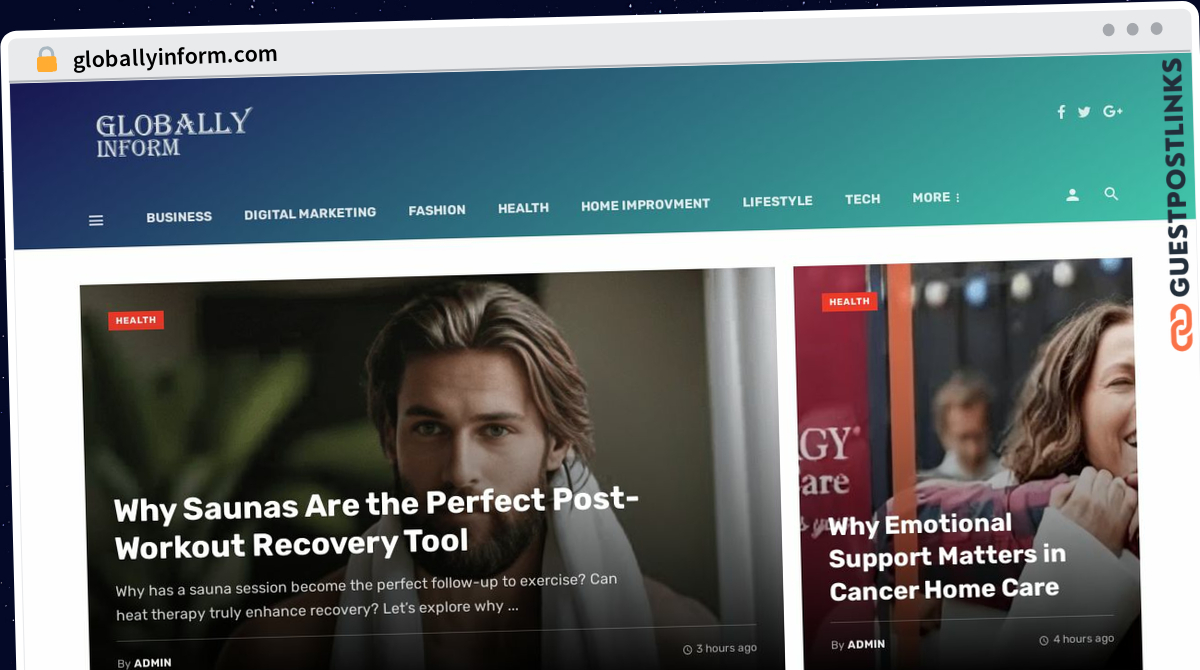This screenshot has width=1200, height=670.
Task: Expand the MORE menu dropdown
Action: (x=936, y=197)
